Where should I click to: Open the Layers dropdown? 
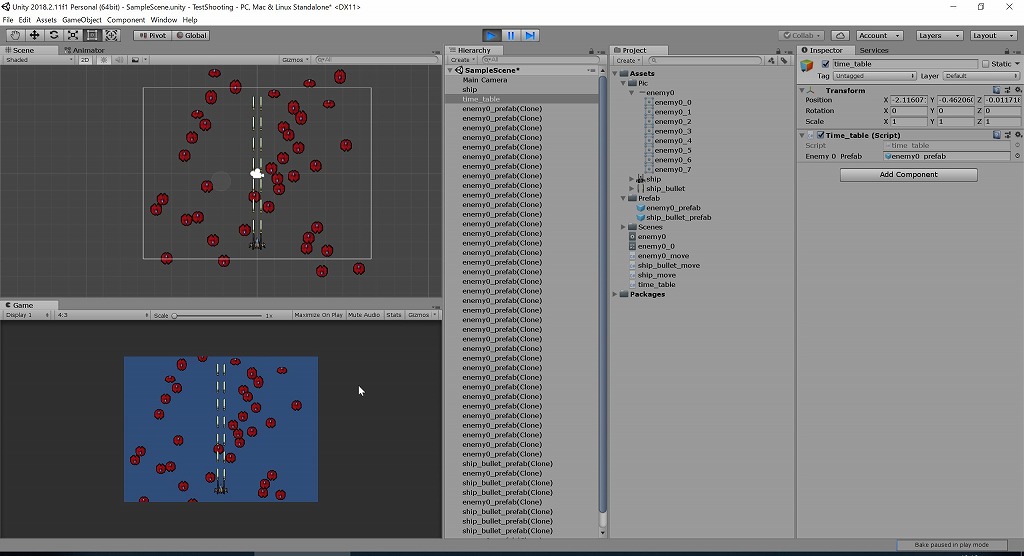click(x=938, y=35)
